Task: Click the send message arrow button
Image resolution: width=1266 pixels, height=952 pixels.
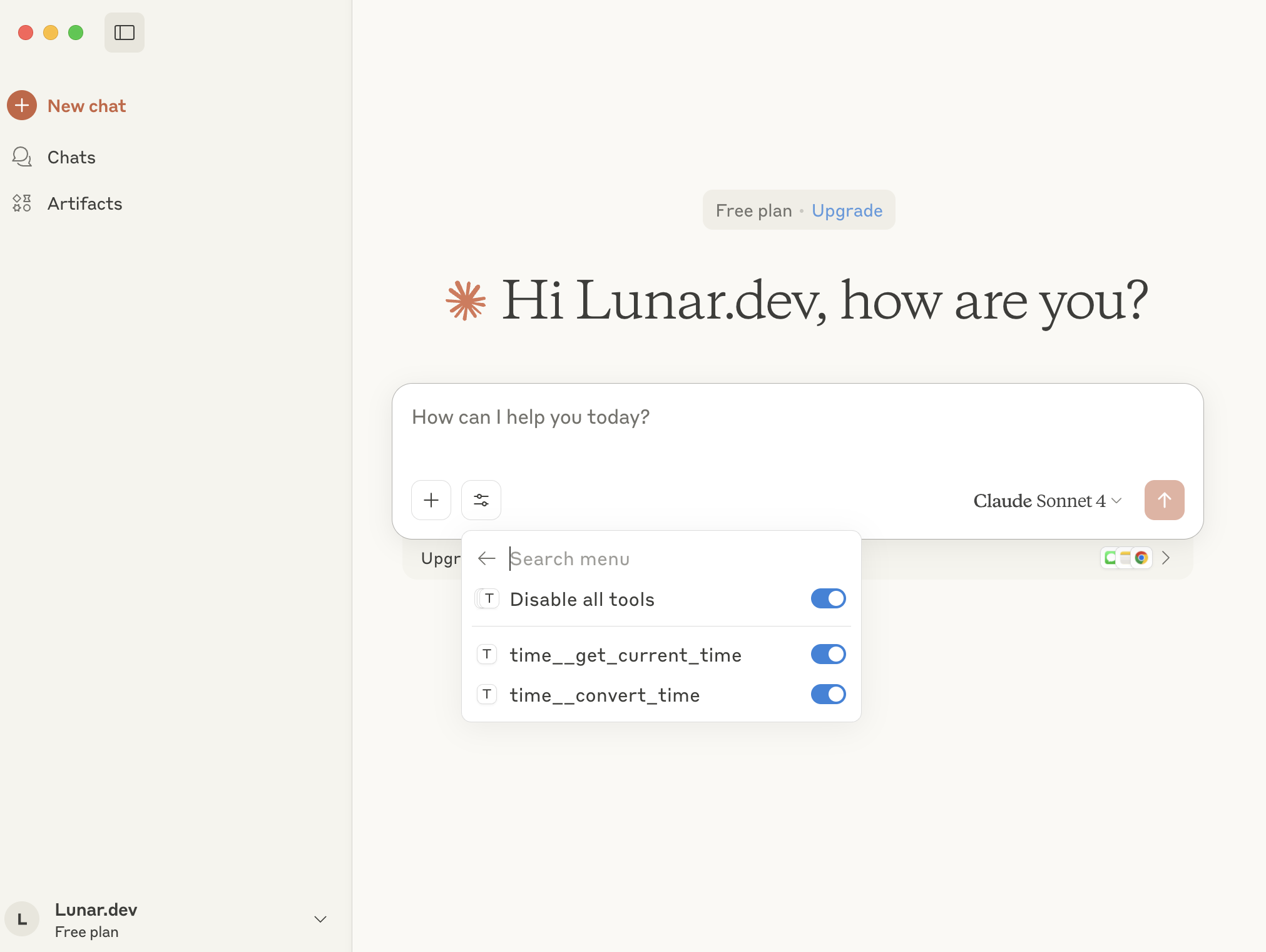Action: [x=1165, y=500]
